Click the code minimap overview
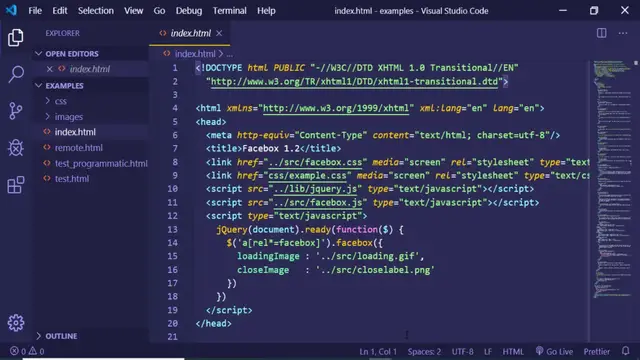 [x=611, y=180]
